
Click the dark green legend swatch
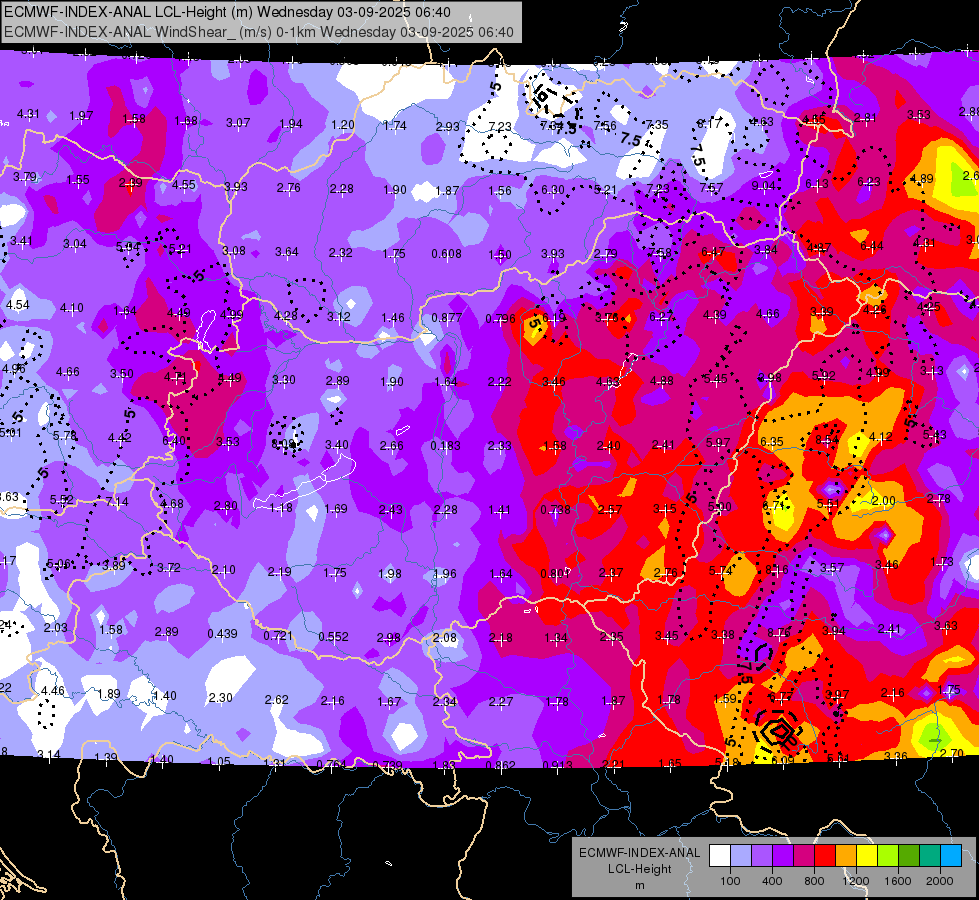pyautogui.click(x=909, y=856)
